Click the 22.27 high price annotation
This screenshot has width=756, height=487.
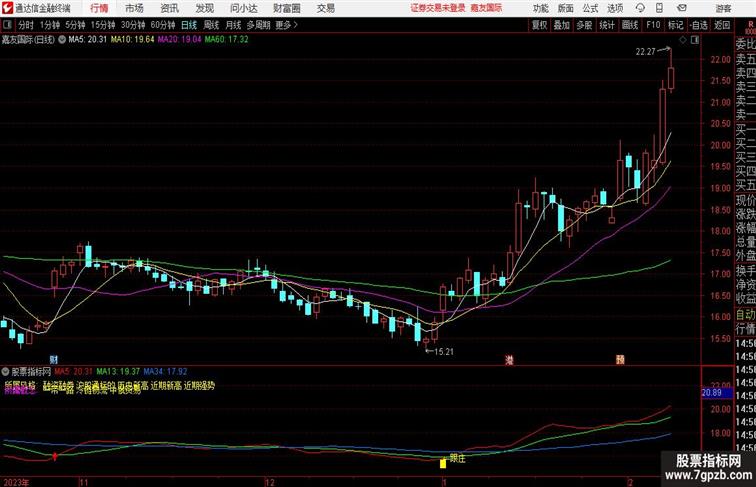click(x=646, y=52)
